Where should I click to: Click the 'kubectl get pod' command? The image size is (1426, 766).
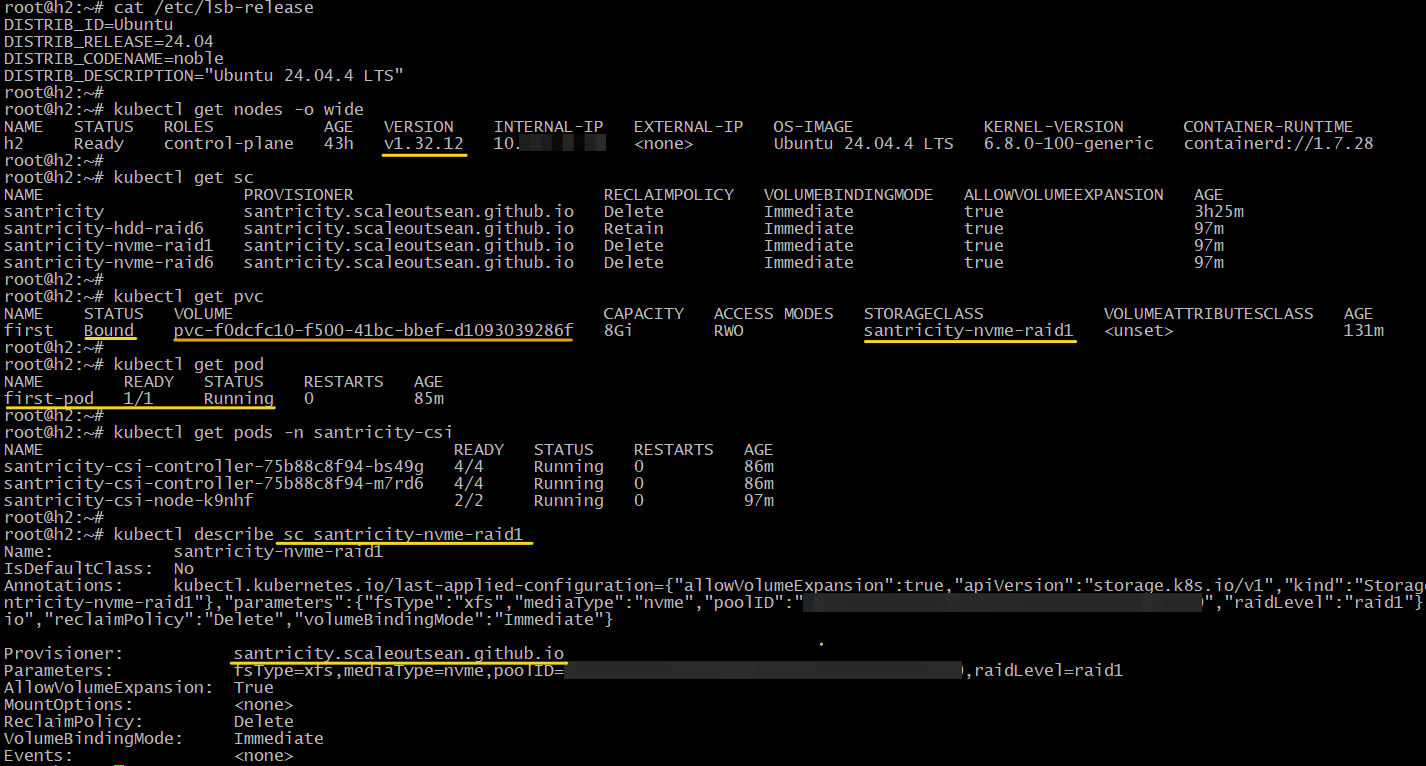(x=189, y=365)
